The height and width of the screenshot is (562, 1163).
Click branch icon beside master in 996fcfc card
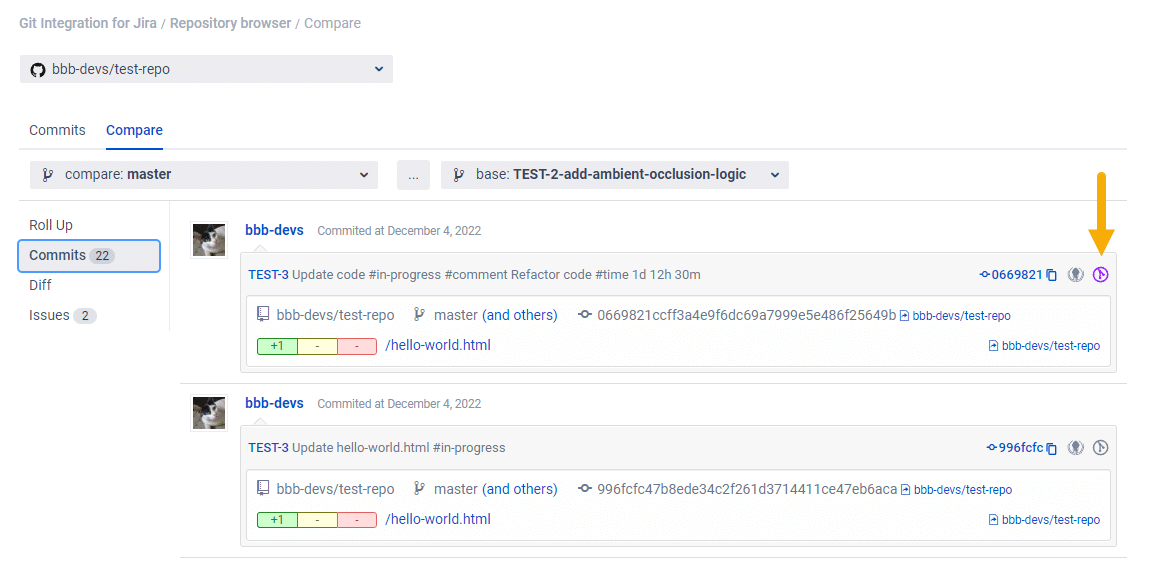tap(419, 489)
